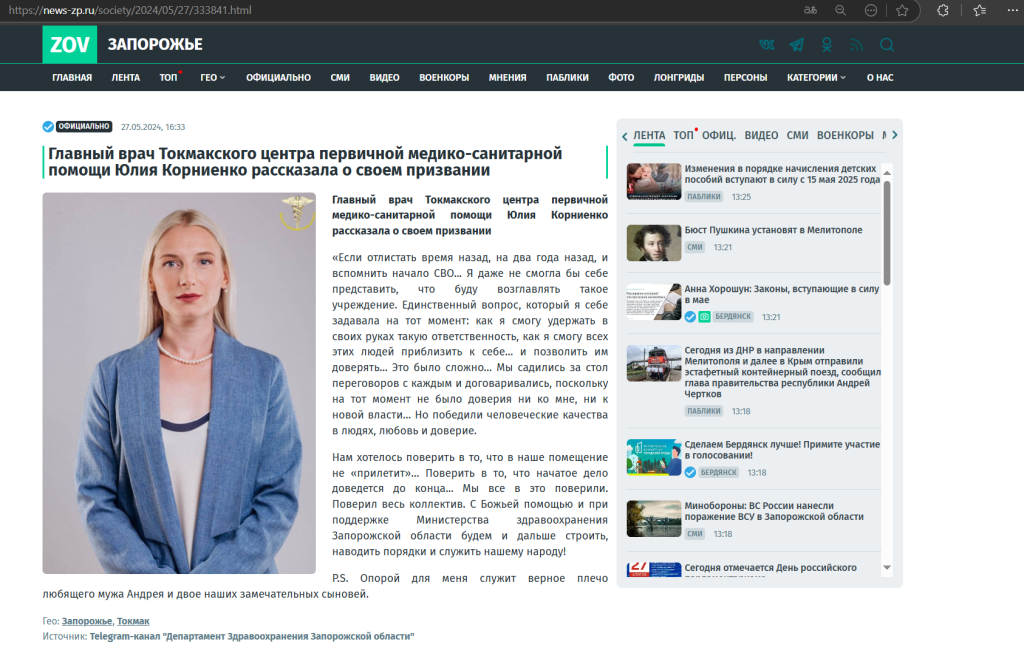Open the МНЕНИЯ menu item
1024x653 pixels.
point(507,78)
